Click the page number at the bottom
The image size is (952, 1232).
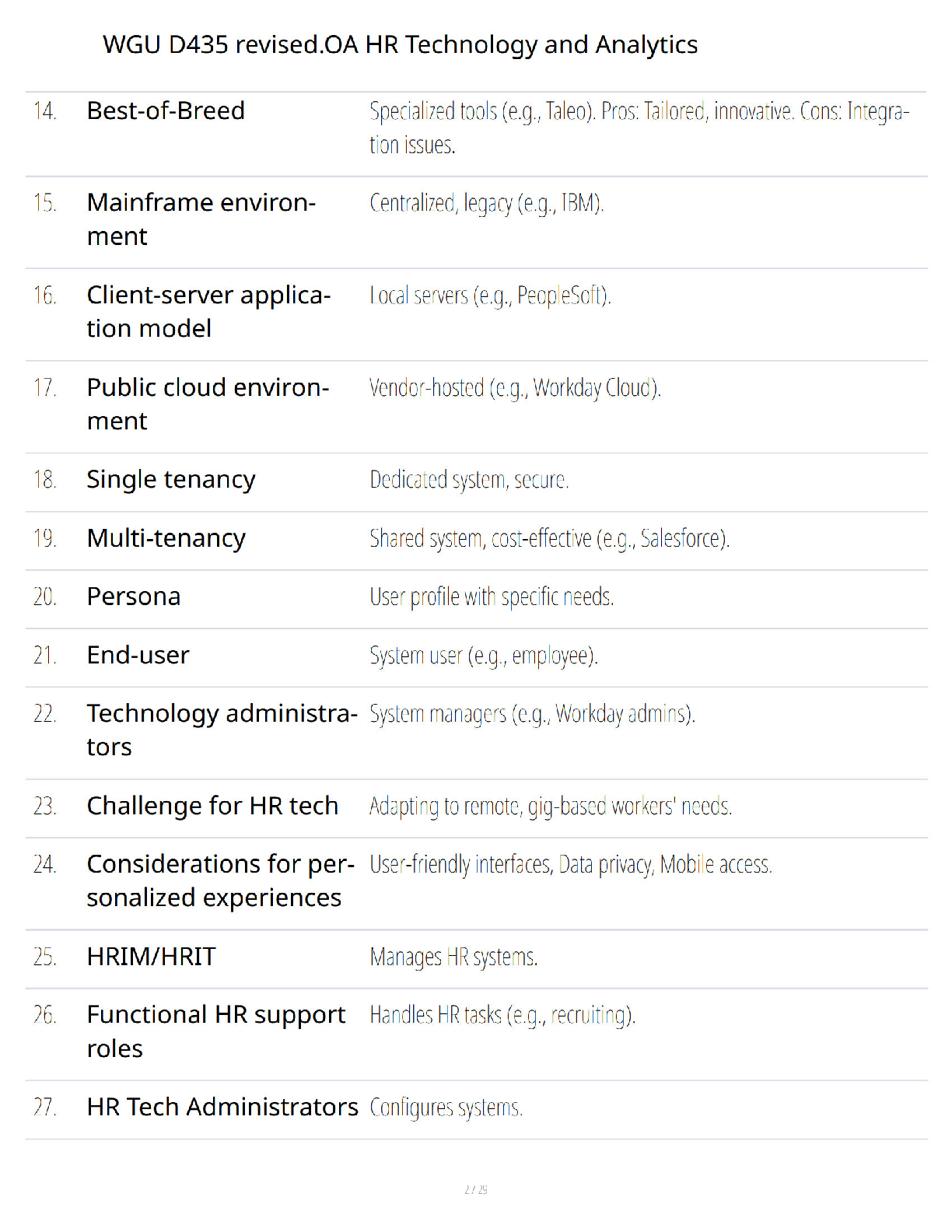(476, 1189)
